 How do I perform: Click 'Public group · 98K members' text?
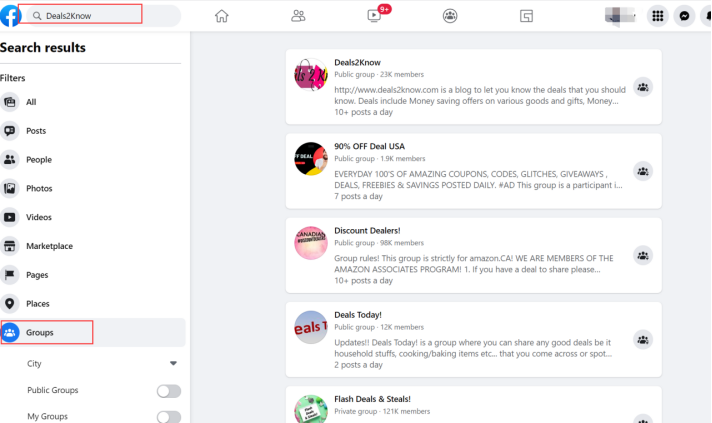tap(379, 243)
